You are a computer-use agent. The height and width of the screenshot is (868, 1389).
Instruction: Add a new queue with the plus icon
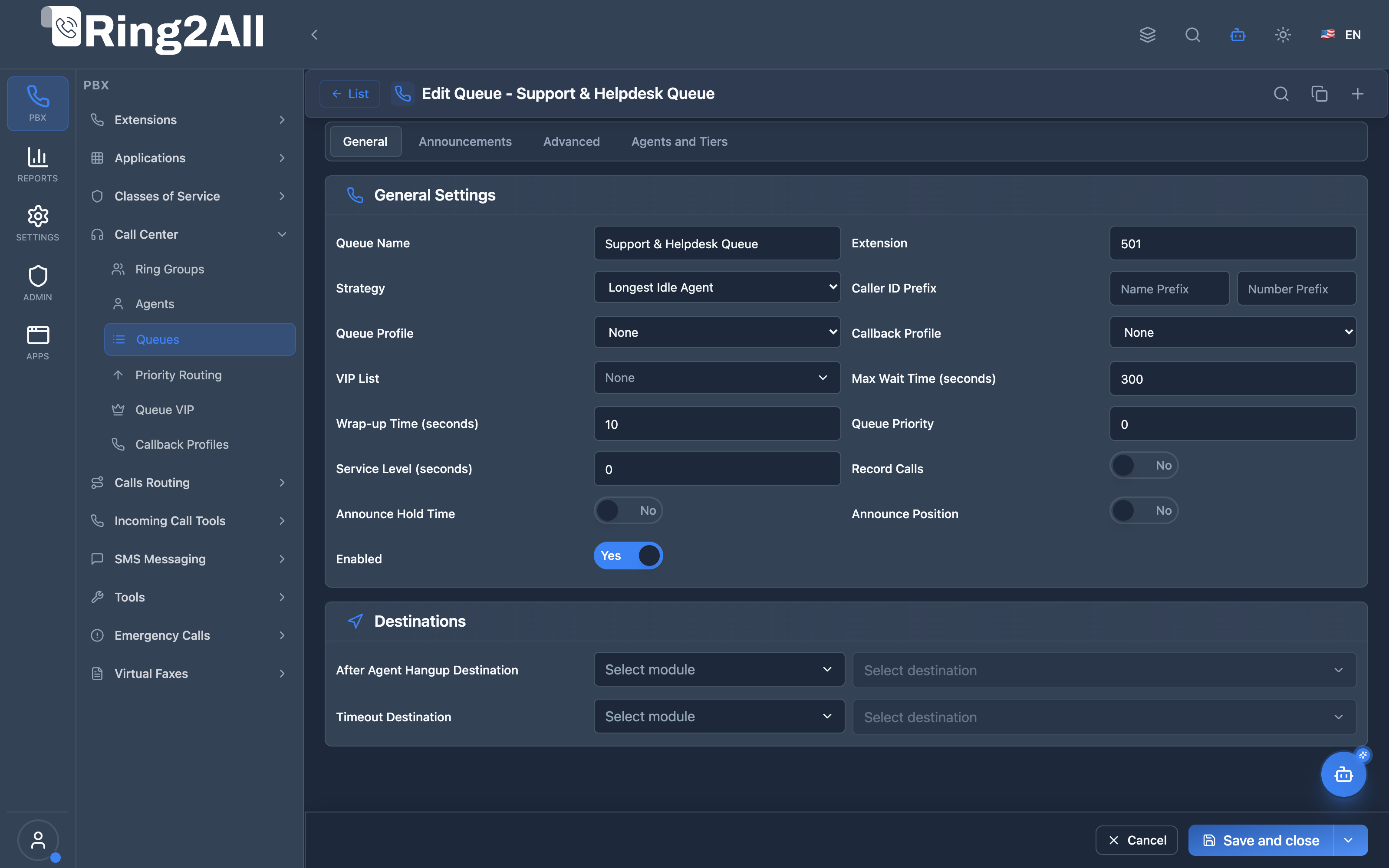(x=1357, y=94)
